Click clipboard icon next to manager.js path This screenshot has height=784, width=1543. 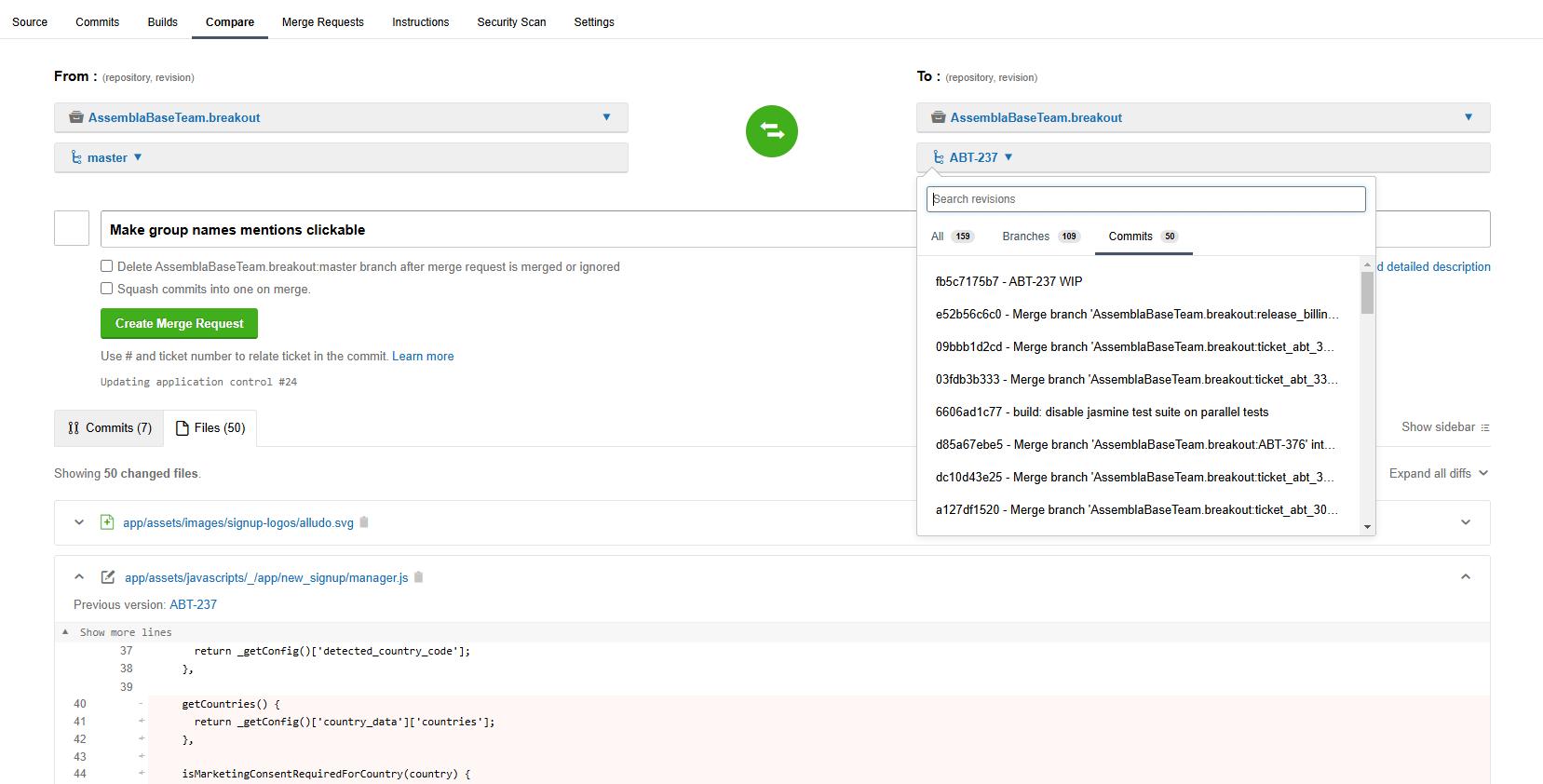click(419, 577)
